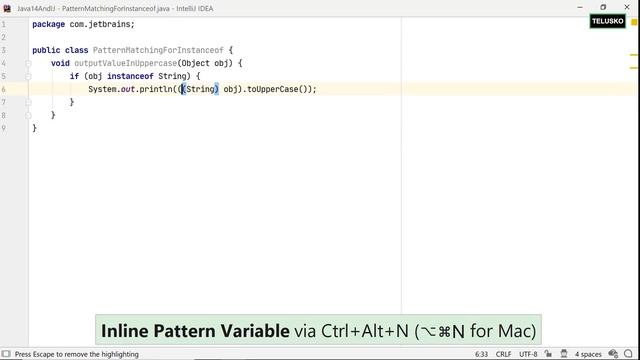Click method name 'outputValueInUppercase'

126,63
